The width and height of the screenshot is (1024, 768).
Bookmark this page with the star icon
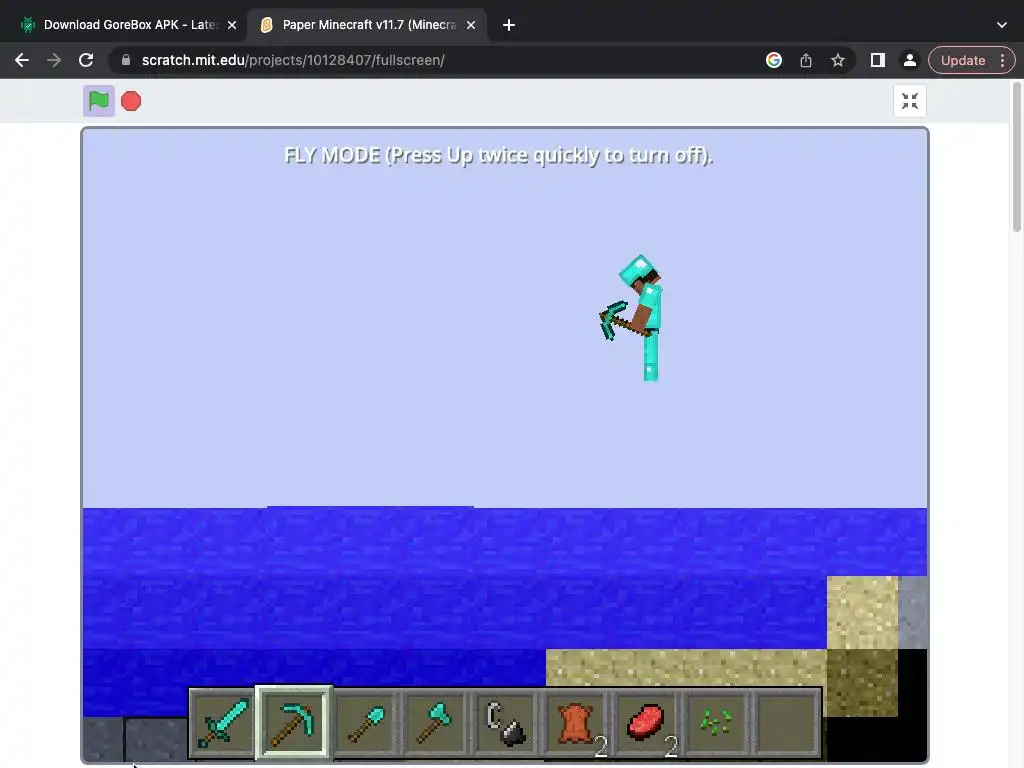tap(838, 60)
